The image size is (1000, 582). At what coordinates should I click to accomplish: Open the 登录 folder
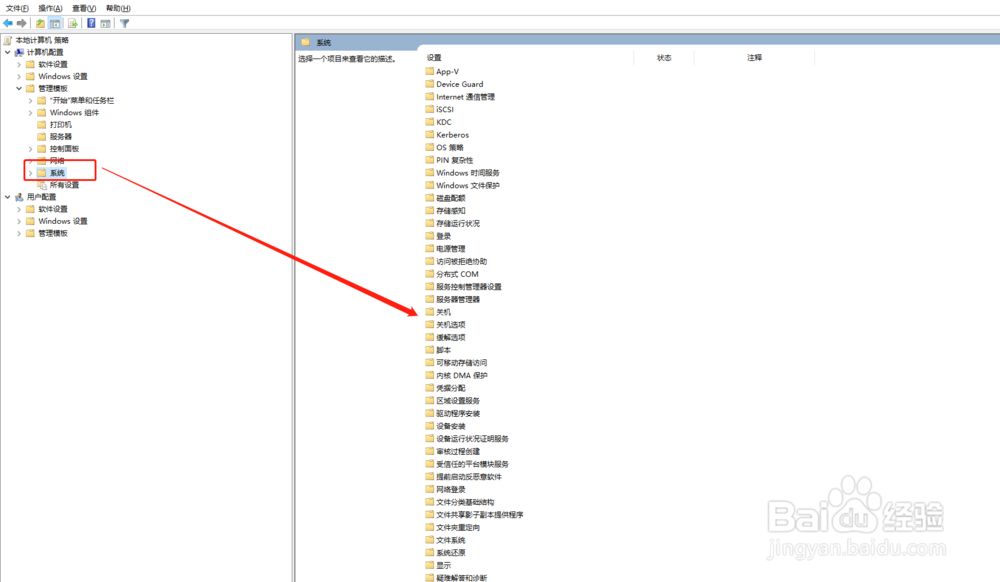443,236
